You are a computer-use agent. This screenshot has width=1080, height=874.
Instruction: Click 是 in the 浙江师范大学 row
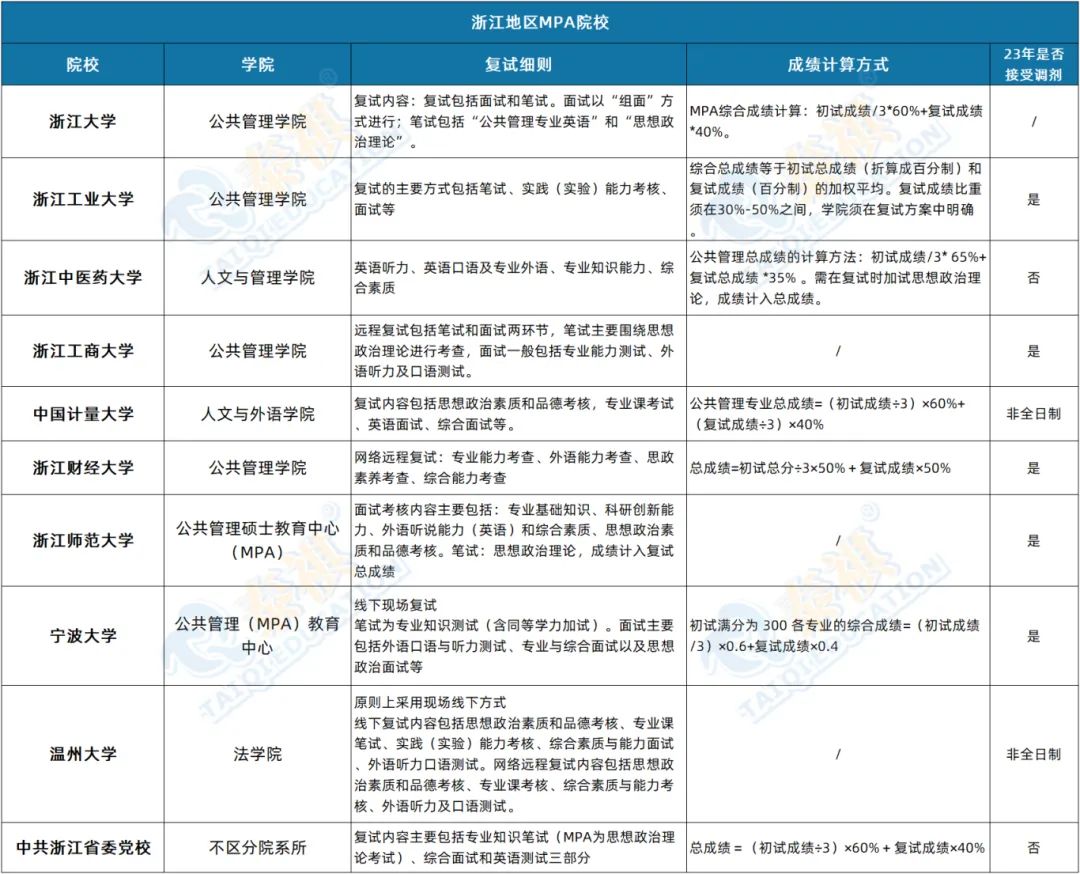pos(1034,541)
